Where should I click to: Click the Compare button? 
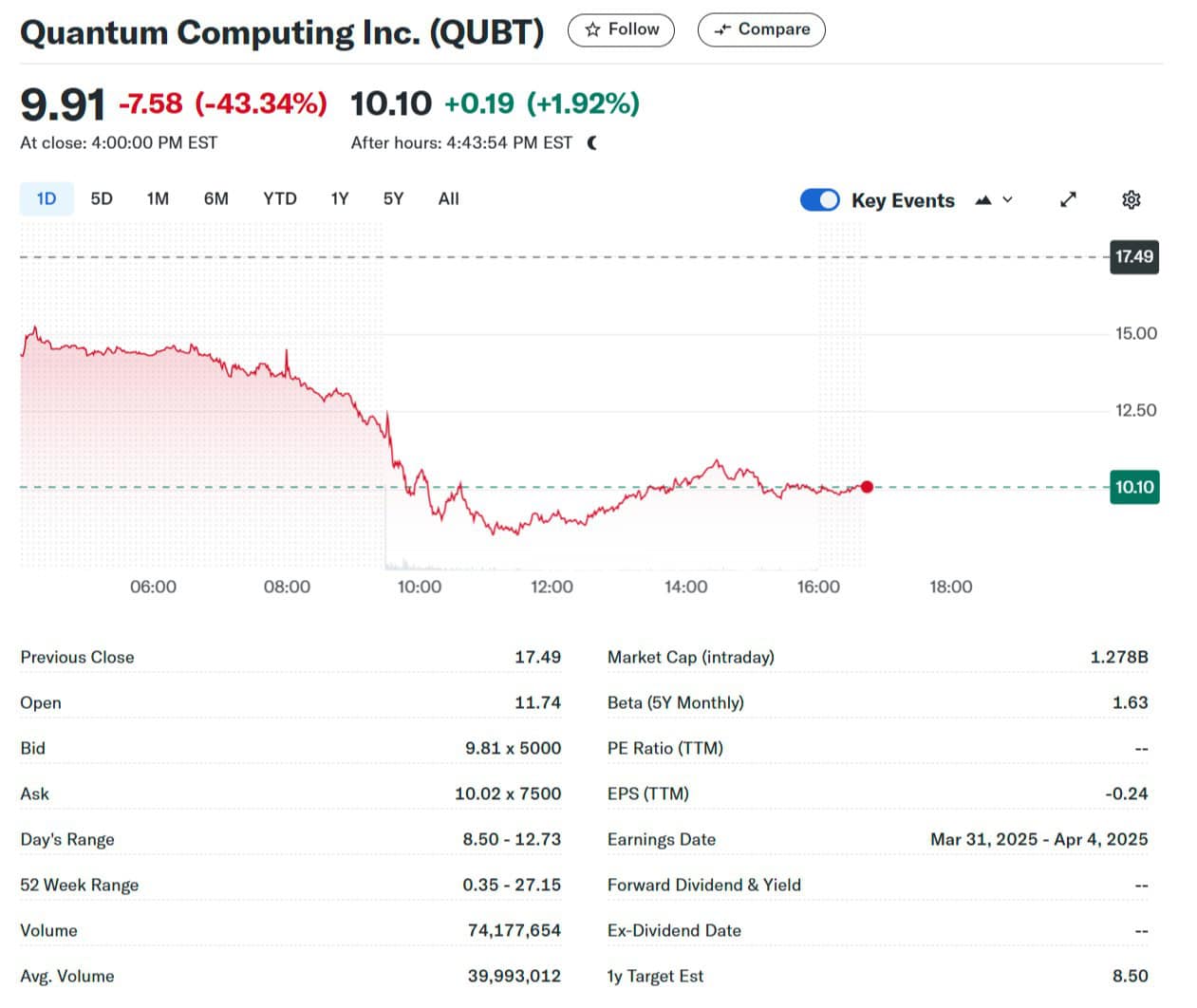761,29
